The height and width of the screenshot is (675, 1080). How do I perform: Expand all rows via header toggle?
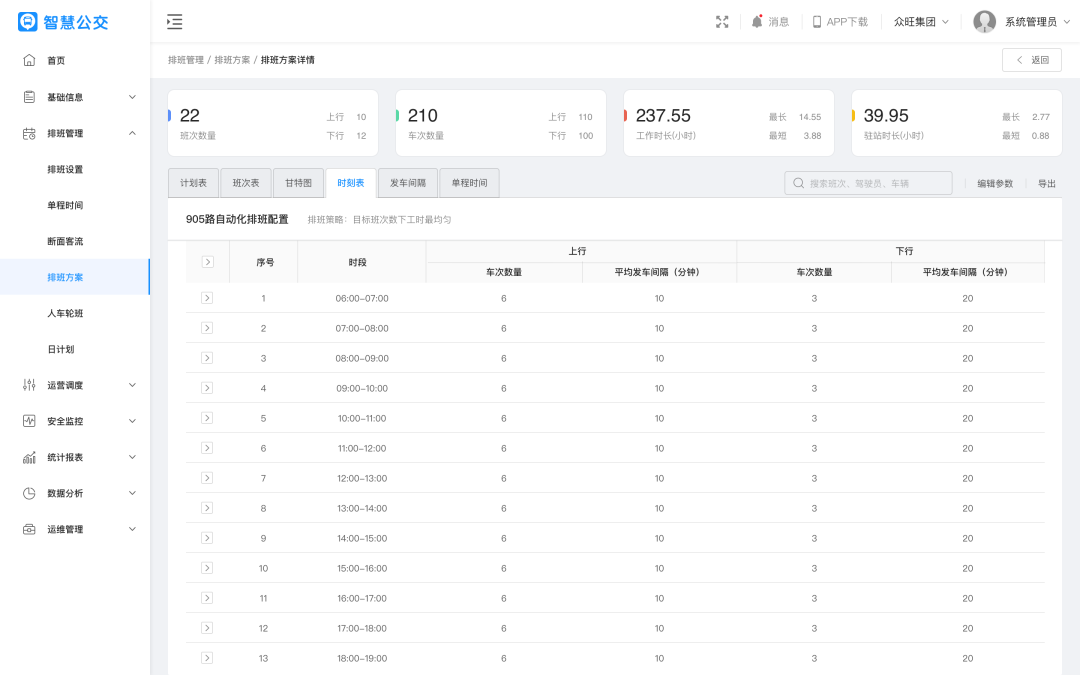click(207, 262)
